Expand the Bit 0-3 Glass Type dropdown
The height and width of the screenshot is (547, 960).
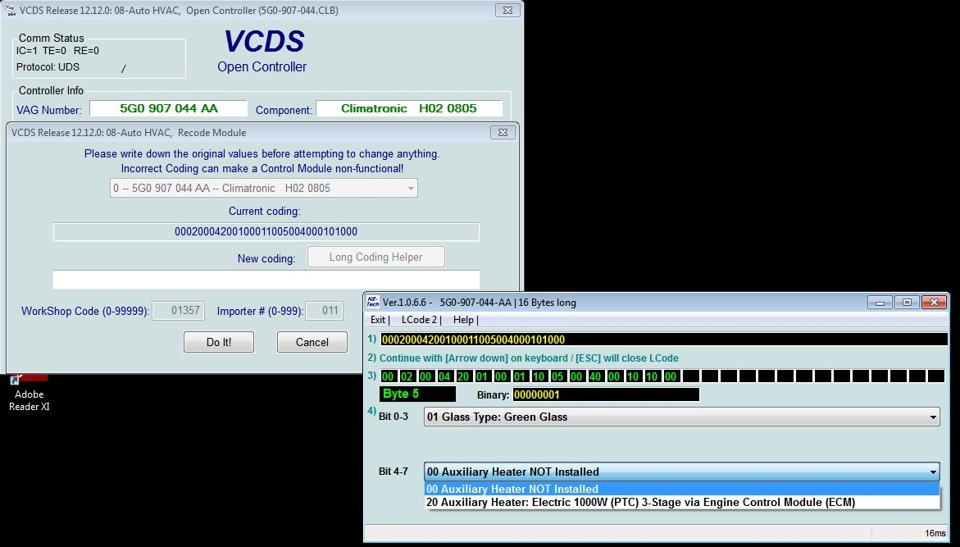click(932, 417)
